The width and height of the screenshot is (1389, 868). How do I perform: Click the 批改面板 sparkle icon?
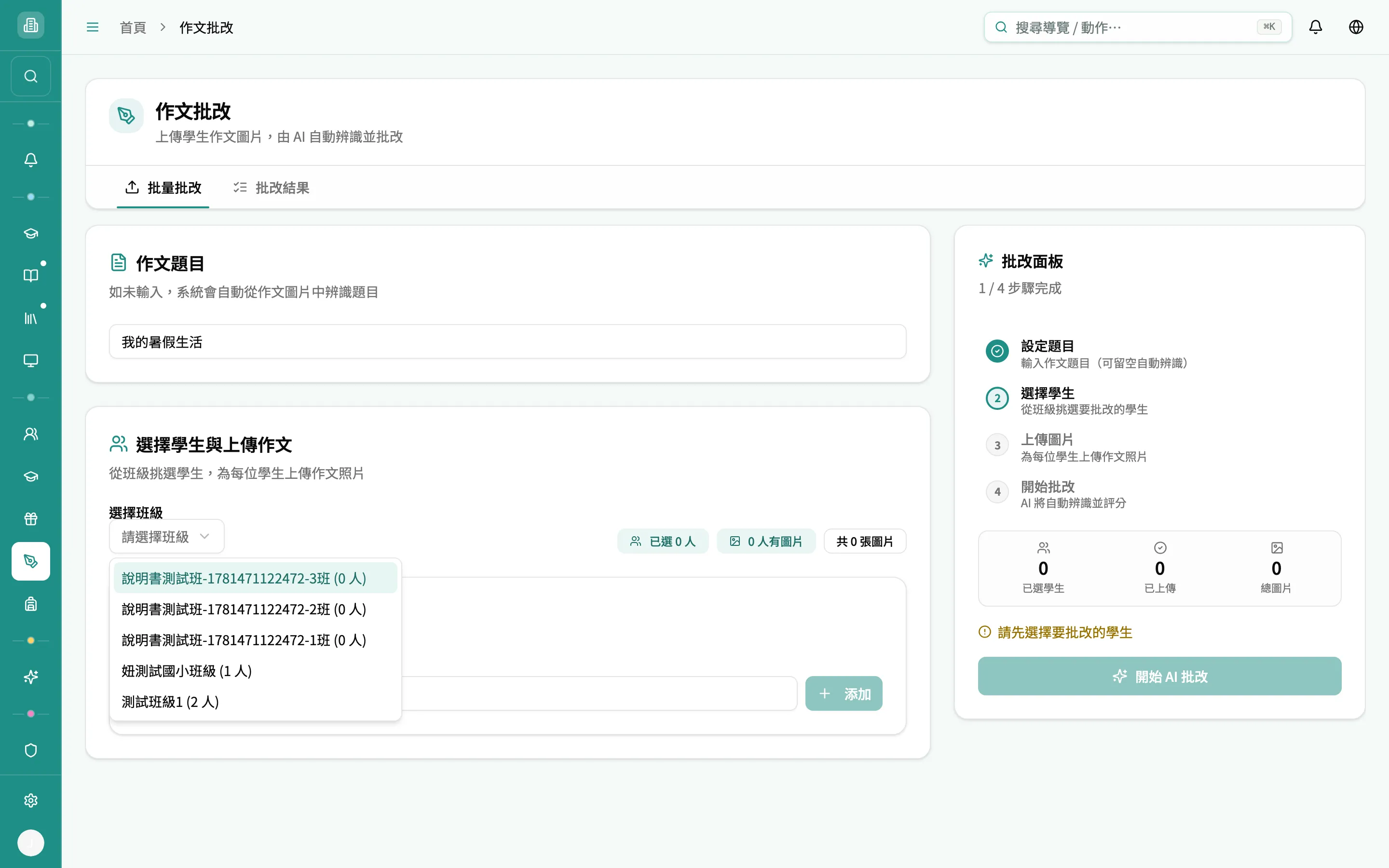point(985,260)
